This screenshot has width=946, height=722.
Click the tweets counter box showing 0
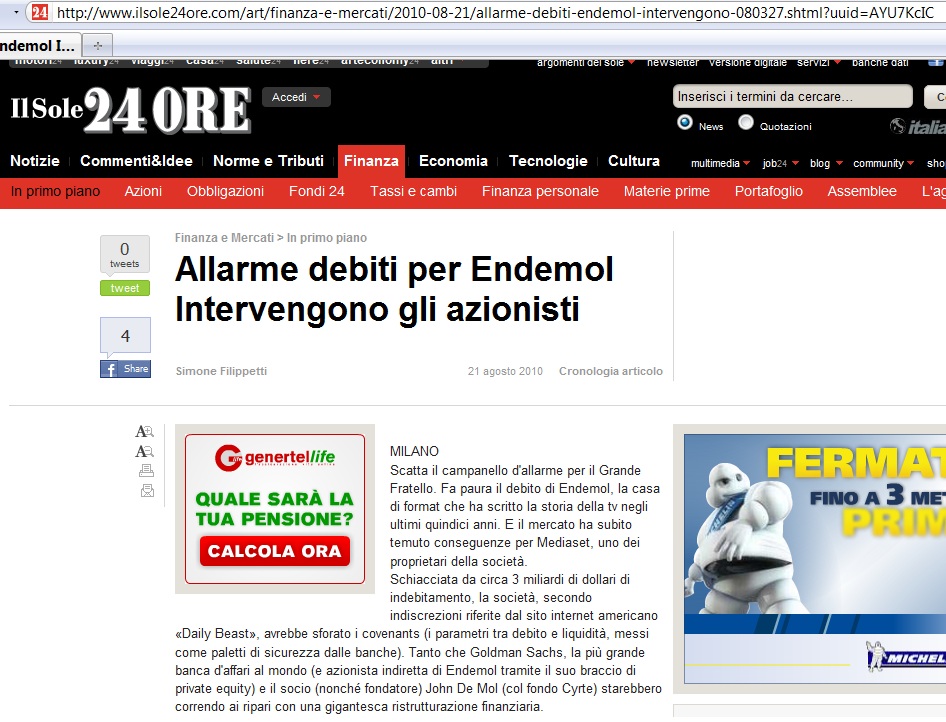[x=125, y=254]
